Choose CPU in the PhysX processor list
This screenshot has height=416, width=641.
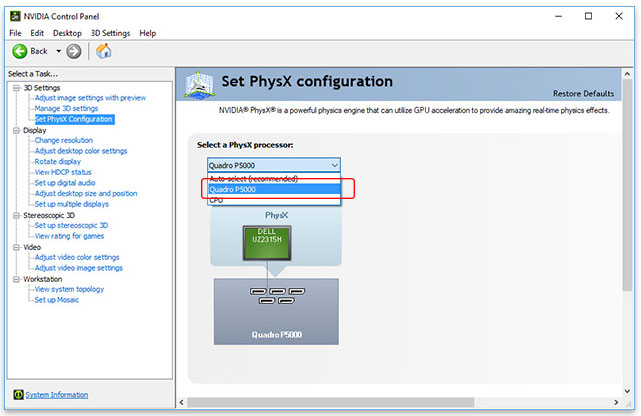coord(274,200)
